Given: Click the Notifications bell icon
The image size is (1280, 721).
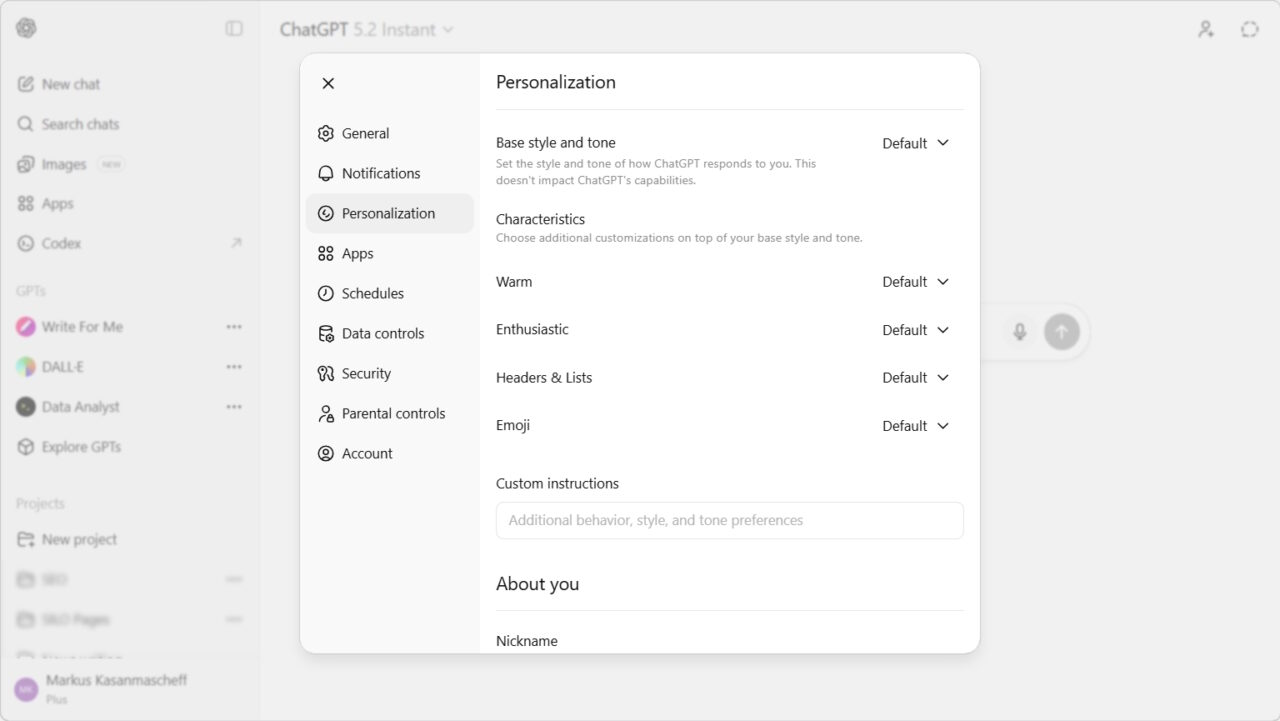Looking at the screenshot, I should click(325, 173).
